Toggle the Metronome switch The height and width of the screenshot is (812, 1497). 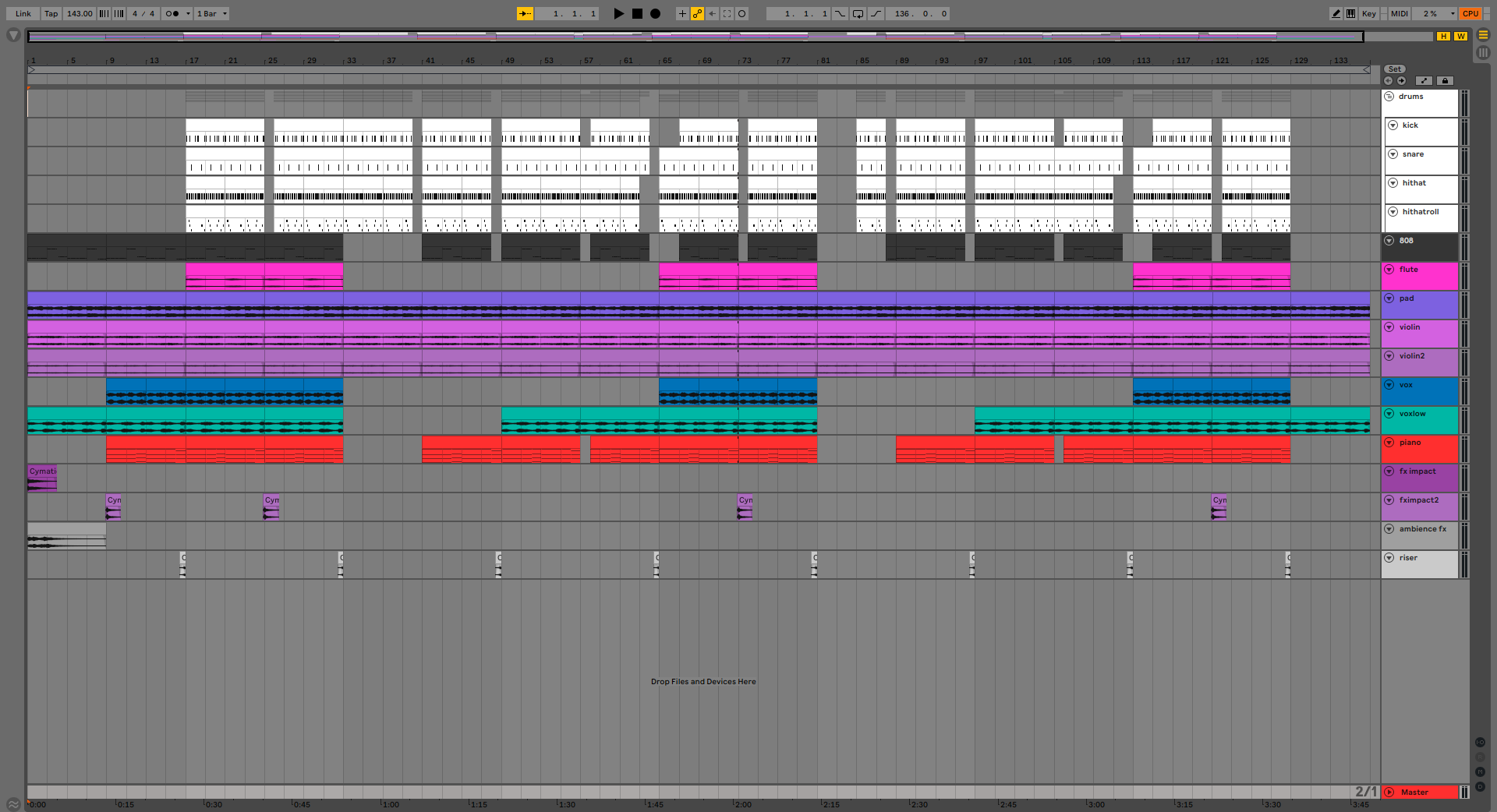pyautogui.click(x=172, y=13)
